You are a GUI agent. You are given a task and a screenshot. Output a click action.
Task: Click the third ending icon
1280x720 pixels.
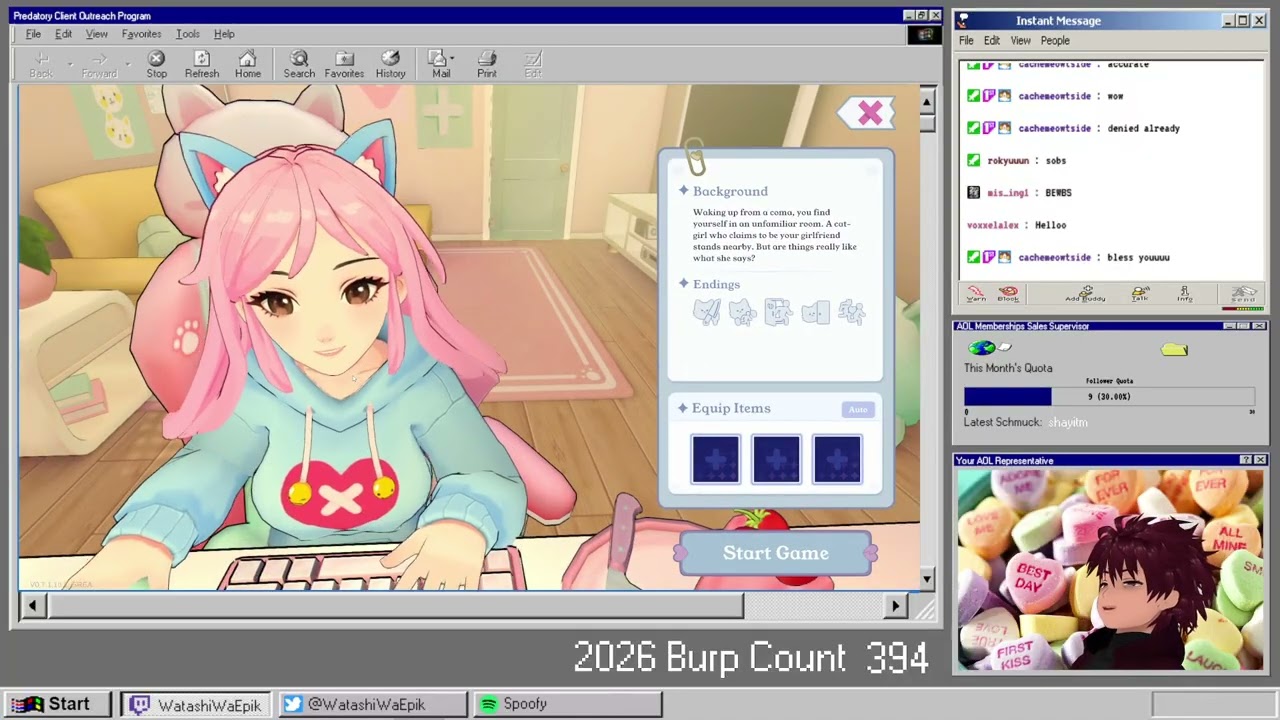pos(779,312)
